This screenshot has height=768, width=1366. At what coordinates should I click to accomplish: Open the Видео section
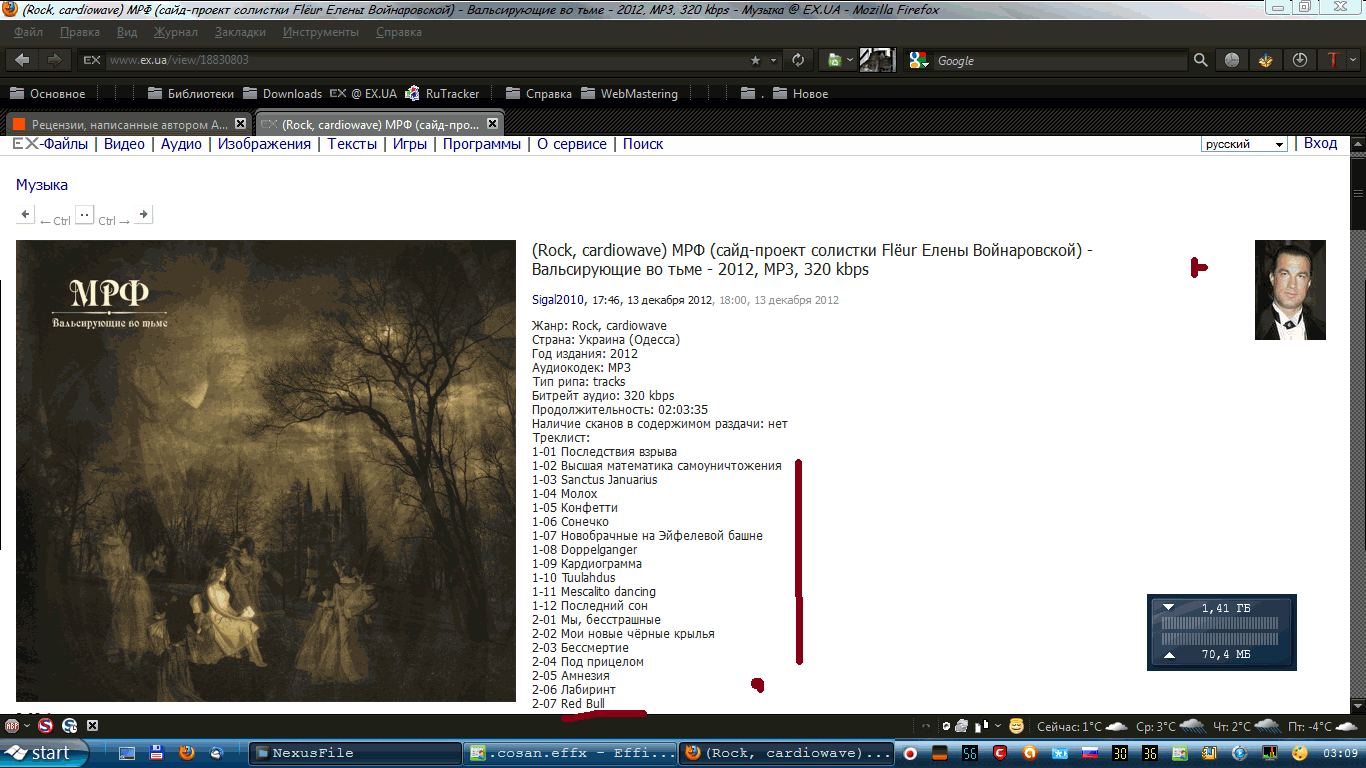point(125,144)
